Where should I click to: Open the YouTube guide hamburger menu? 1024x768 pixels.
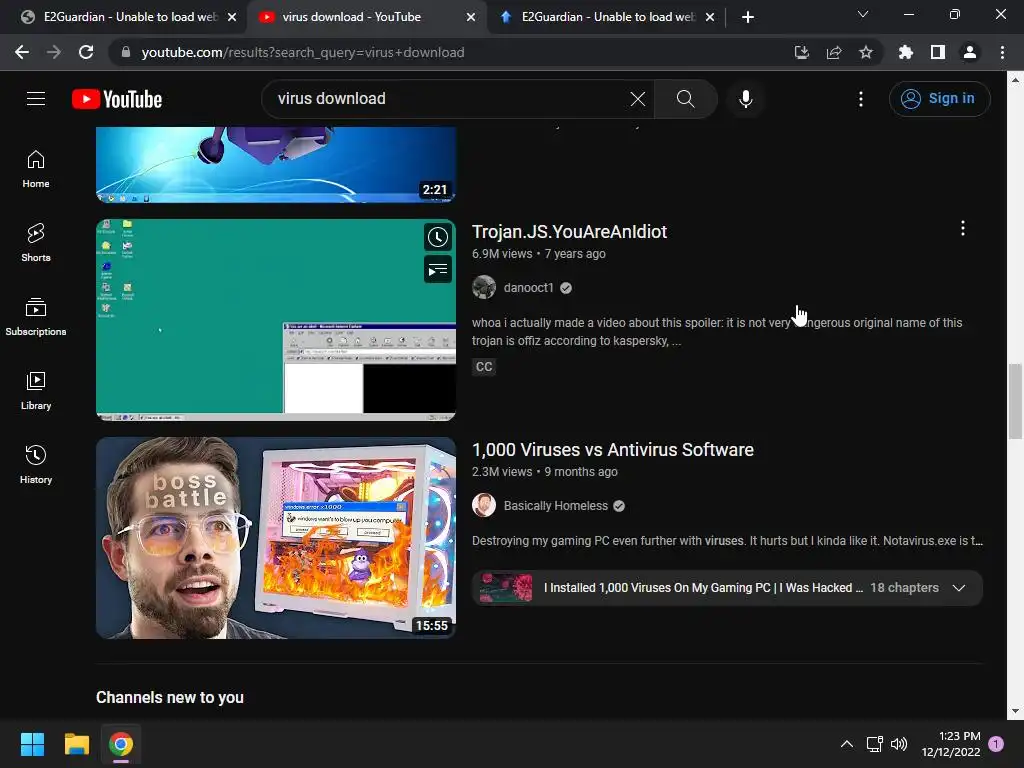tap(36, 99)
